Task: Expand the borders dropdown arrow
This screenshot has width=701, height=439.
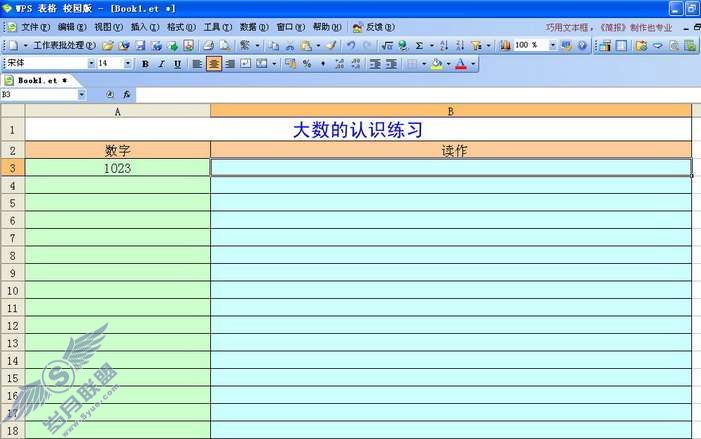Action: tap(423, 64)
